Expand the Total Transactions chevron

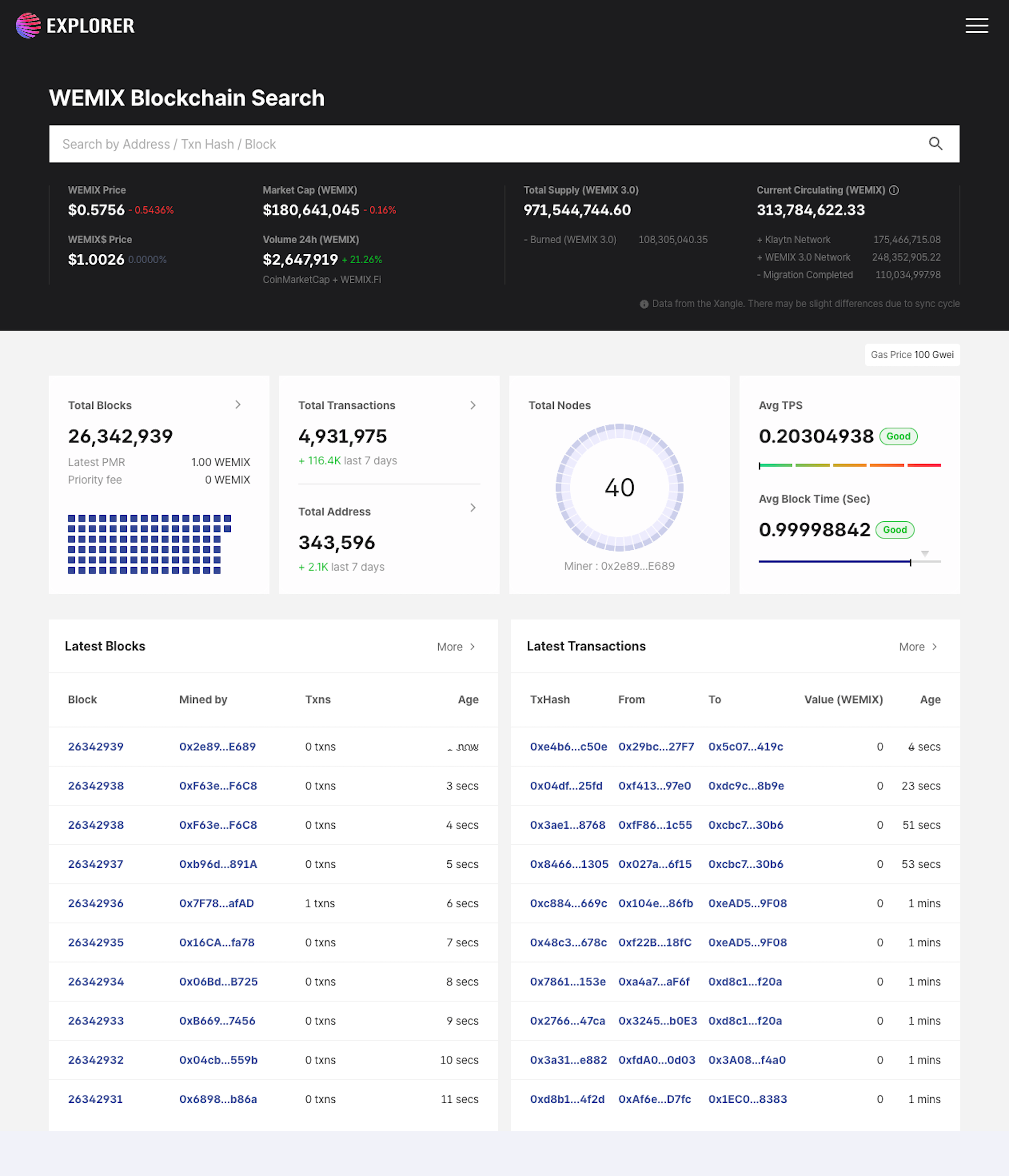pyautogui.click(x=472, y=405)
